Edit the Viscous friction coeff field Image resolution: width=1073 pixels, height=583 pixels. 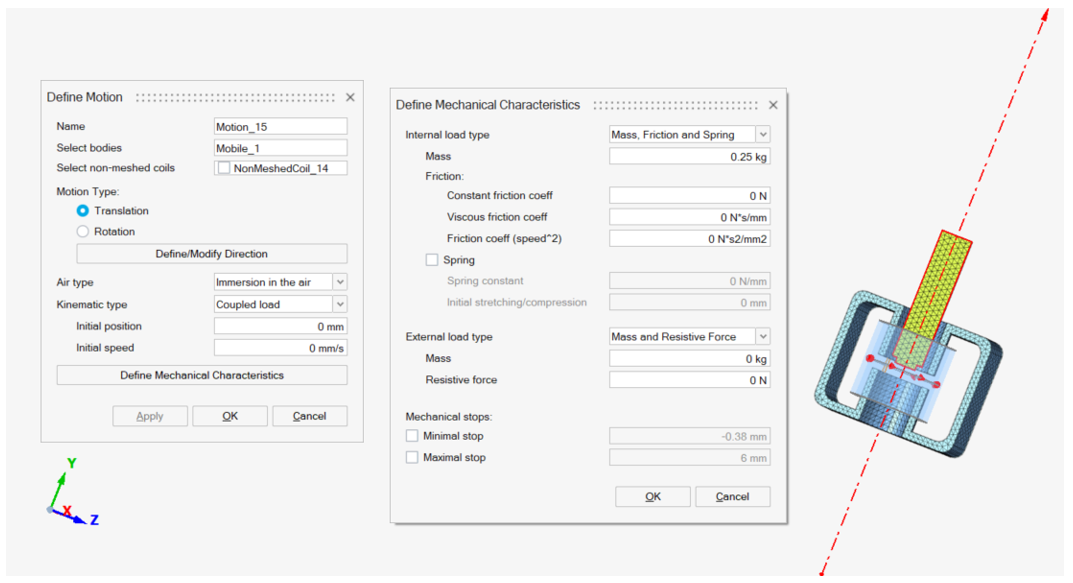tap(690, 217)
